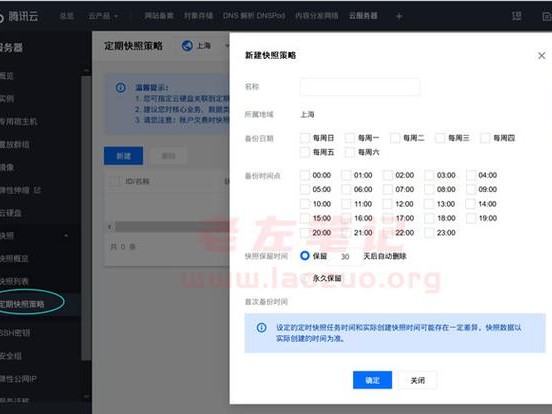Check the 23:00 backup time
Image resolution: width=552 pixels, height=414 pixels.
tap(429, 233)
